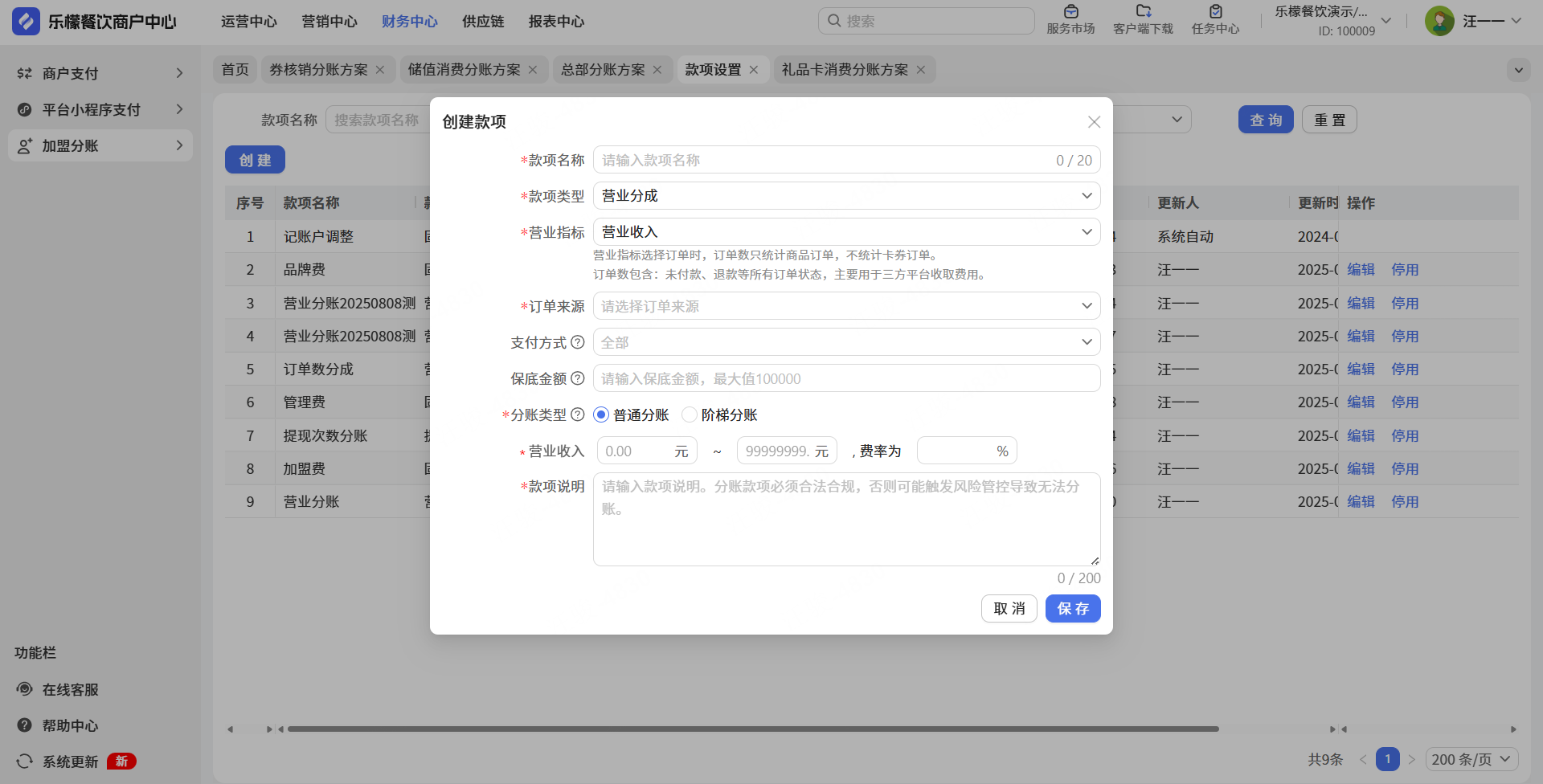Image resolution: width=1543 pixels, height=784 pixels.
Task: Open the 200 条/页 page size dropdown
Action: pyautogui.click(x=1471, y=759)
